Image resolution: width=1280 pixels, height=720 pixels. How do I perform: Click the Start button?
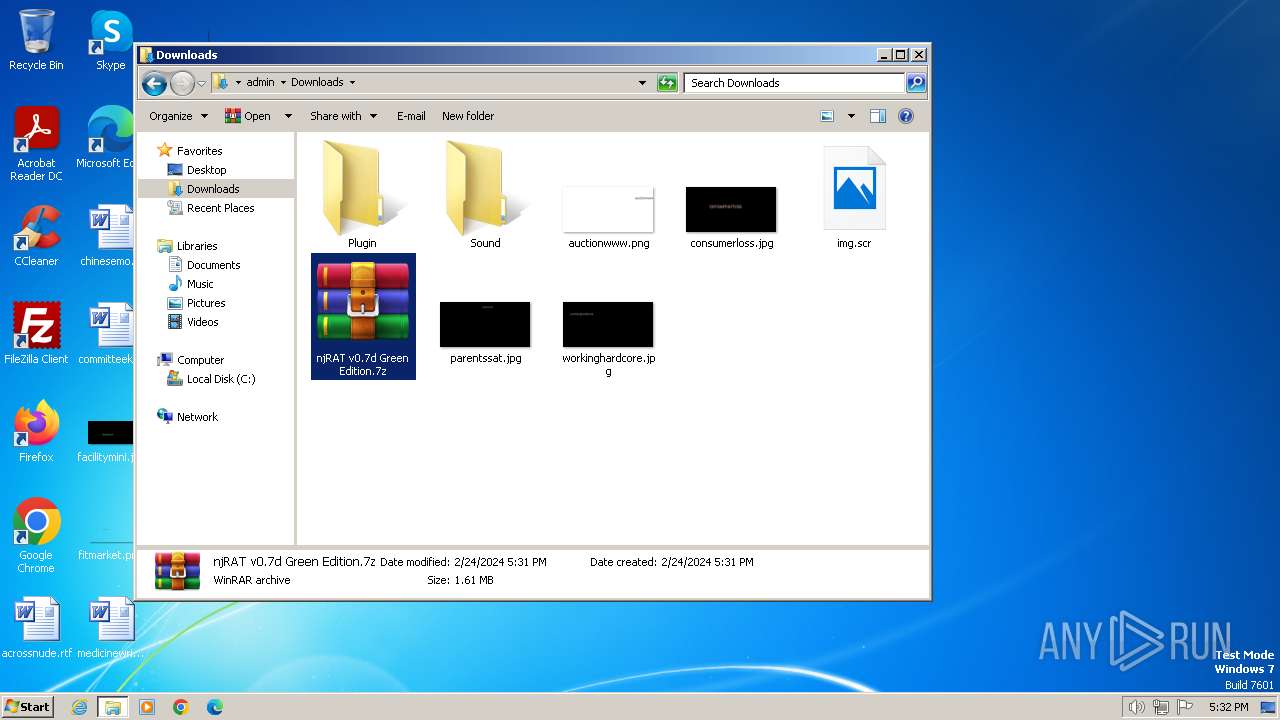[28, 706]
